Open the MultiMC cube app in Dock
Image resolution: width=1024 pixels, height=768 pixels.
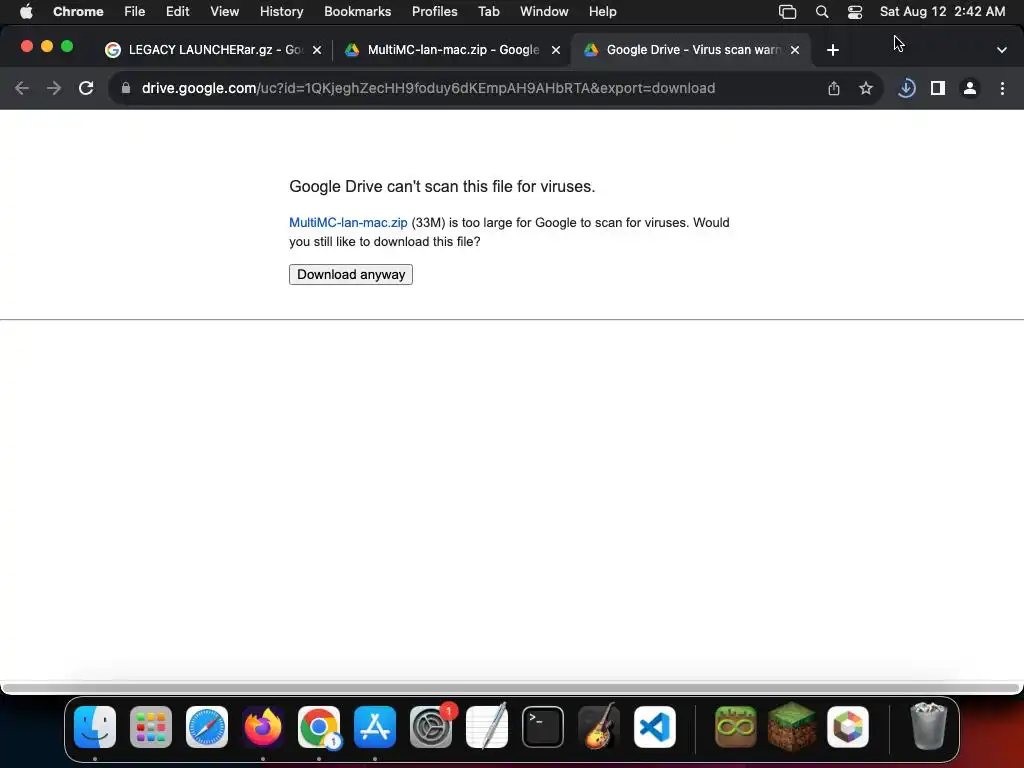coord(848,727)
